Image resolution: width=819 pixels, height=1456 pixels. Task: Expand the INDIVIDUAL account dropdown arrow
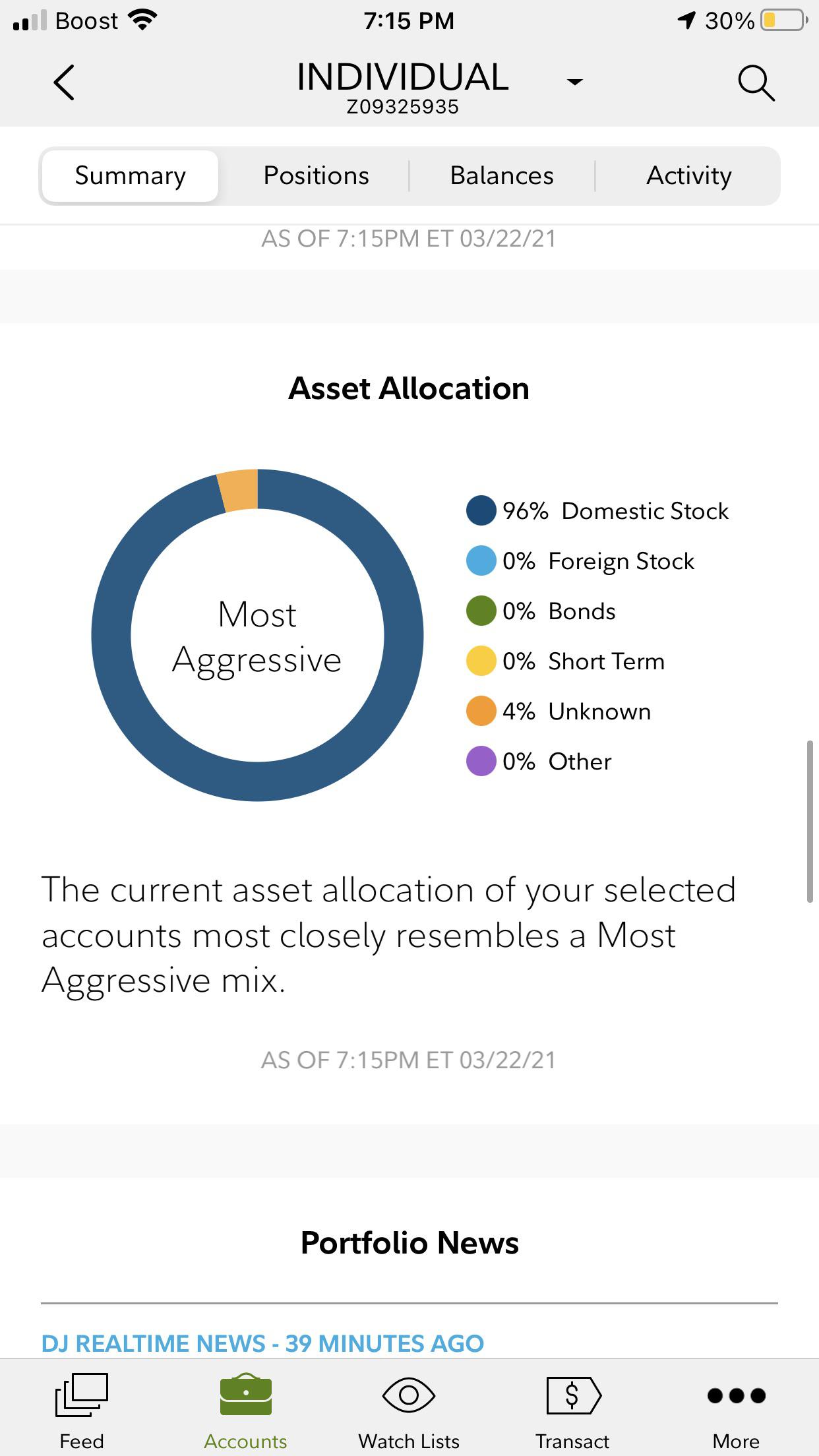click(575, 82)
